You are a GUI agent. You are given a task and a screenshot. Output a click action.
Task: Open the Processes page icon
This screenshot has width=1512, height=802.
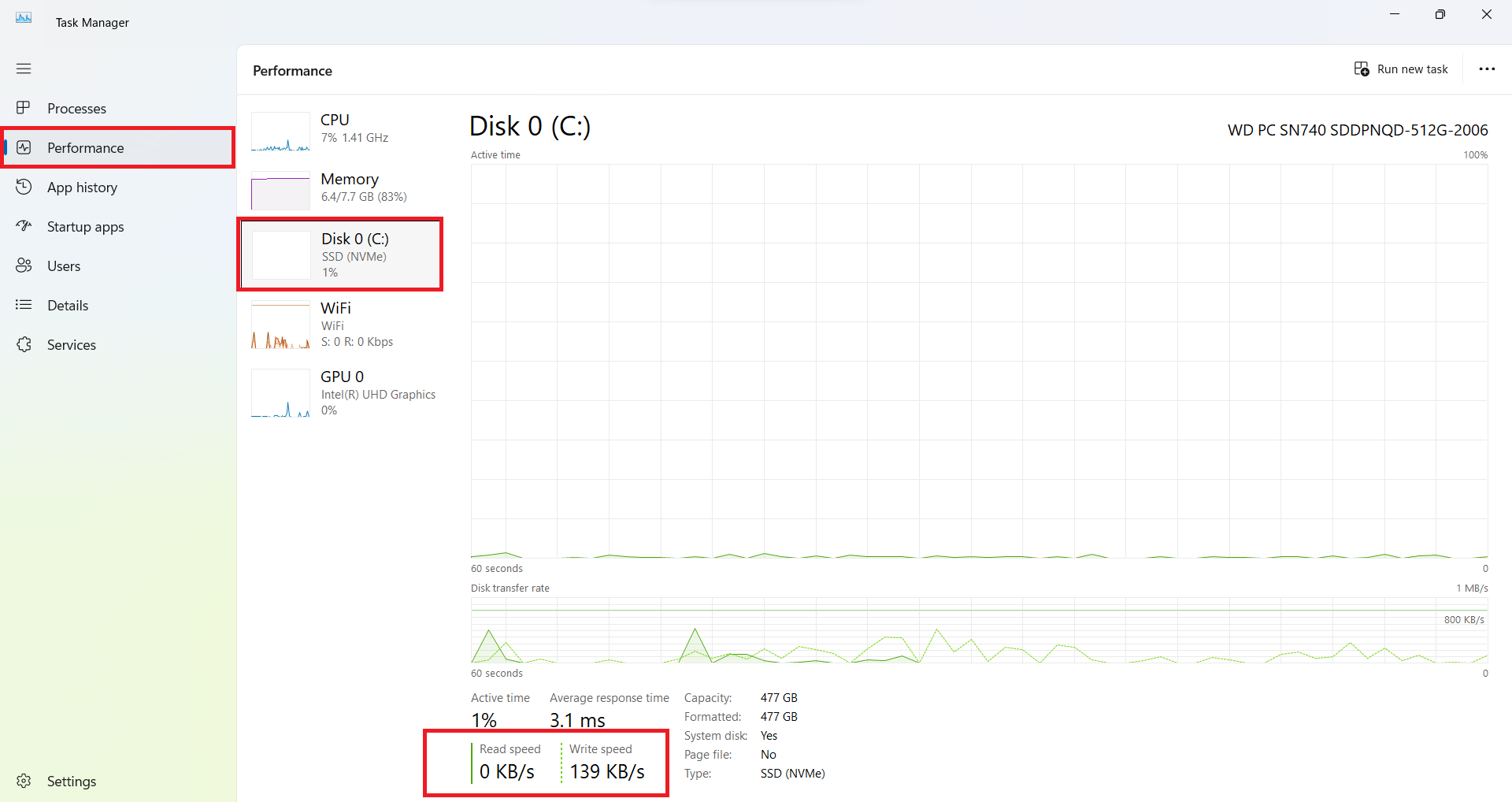pos(24,108)
